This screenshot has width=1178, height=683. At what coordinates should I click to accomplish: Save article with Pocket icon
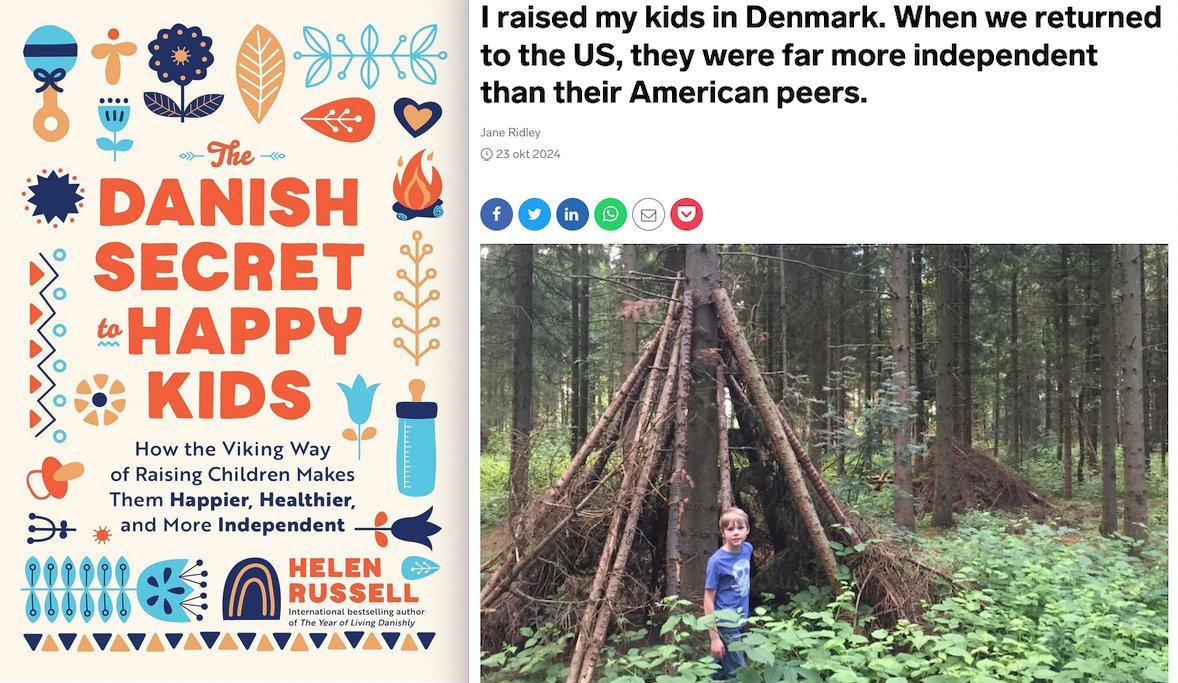click(x=686, y=214)
